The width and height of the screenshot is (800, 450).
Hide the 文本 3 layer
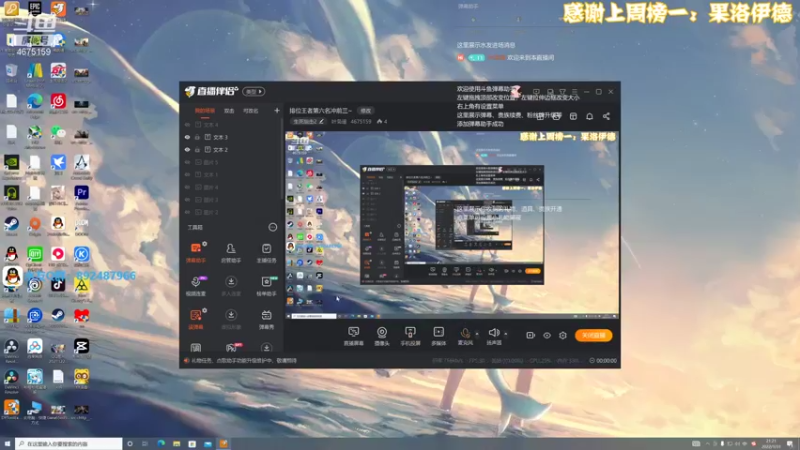(x=187, y=137)
